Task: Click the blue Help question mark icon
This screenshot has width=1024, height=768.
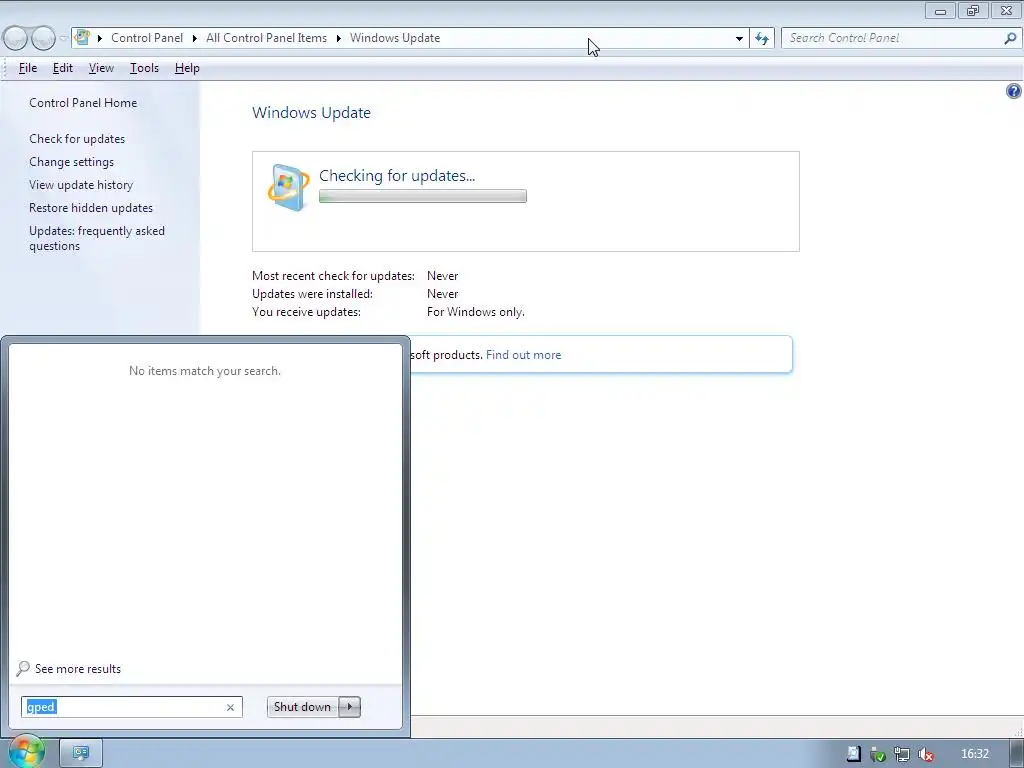Action: tap(1014, 91)
